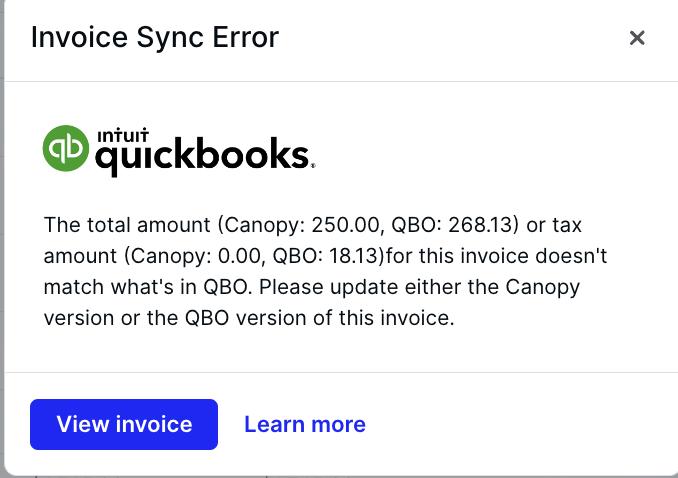Viewport: 678px width, 478px height.
Task: Click the Canopy: 0.00 tax amount text
Action: tap(195, 256)
